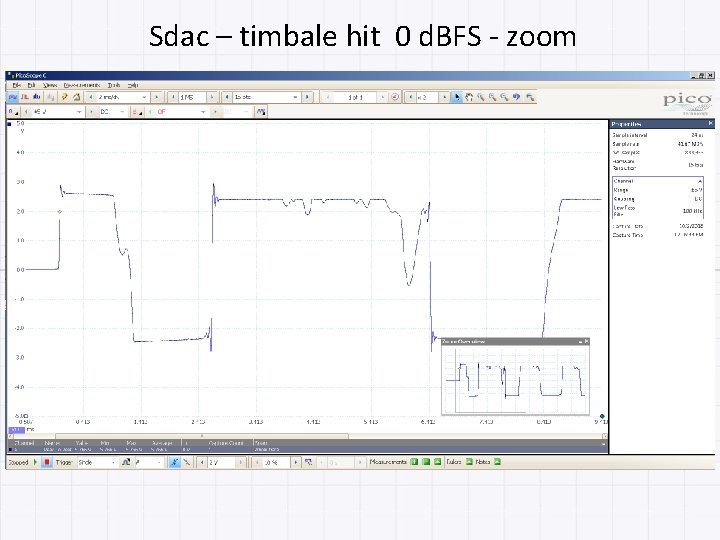Open the Measurements menu
This screenshot has height=540, width=720.
coord(82,85)
